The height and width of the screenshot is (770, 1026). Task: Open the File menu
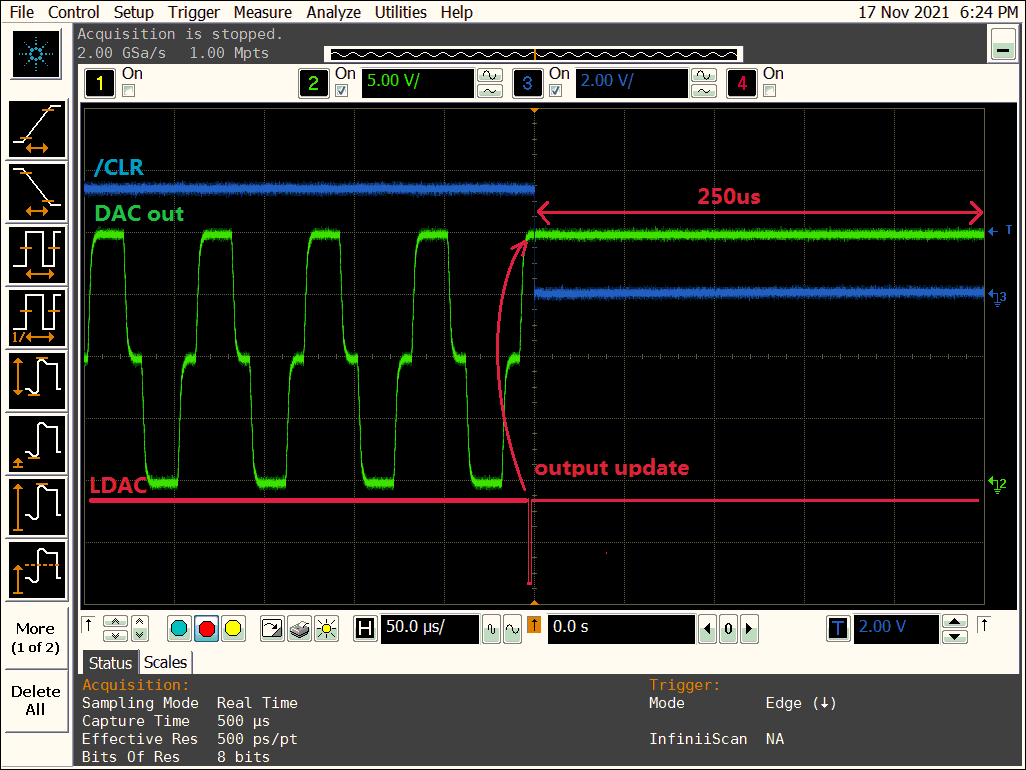coord(22,12)
